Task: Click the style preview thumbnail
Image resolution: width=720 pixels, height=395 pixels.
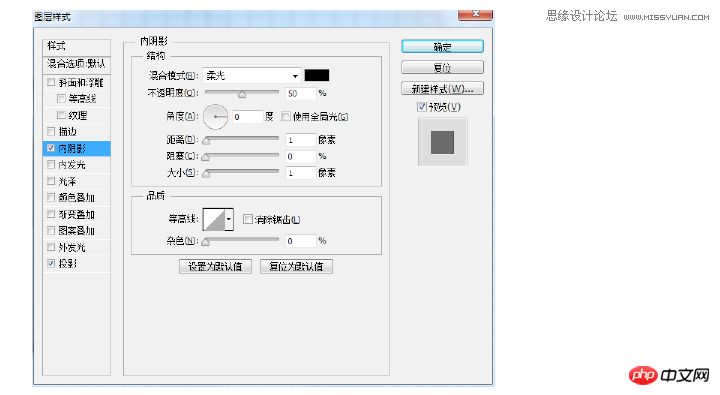Action: click(442, 141)
